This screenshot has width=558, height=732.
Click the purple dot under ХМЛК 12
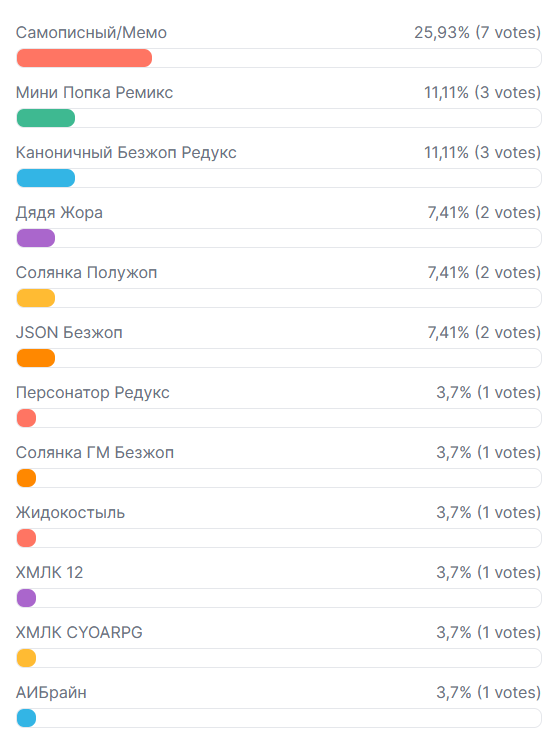pyautogui.click(x=27, y=598)
